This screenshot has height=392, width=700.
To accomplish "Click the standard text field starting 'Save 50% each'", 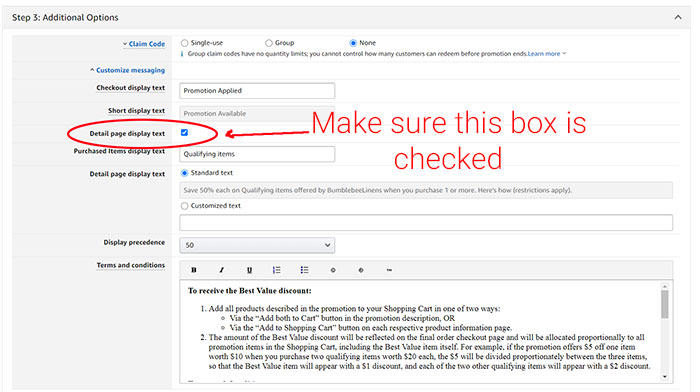I will click(426, 190).
